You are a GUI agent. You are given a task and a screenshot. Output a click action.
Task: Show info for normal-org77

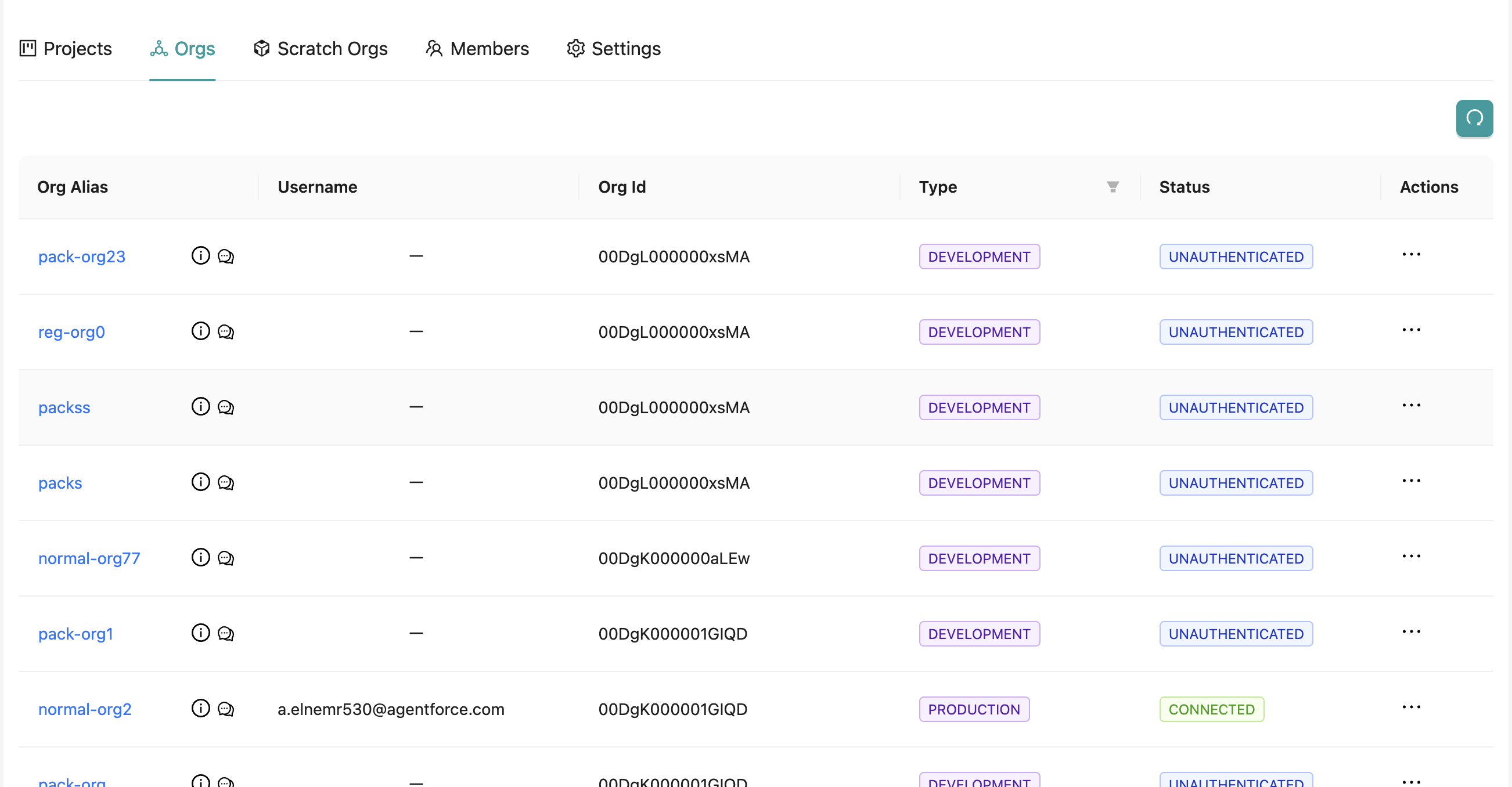(200, 558)
